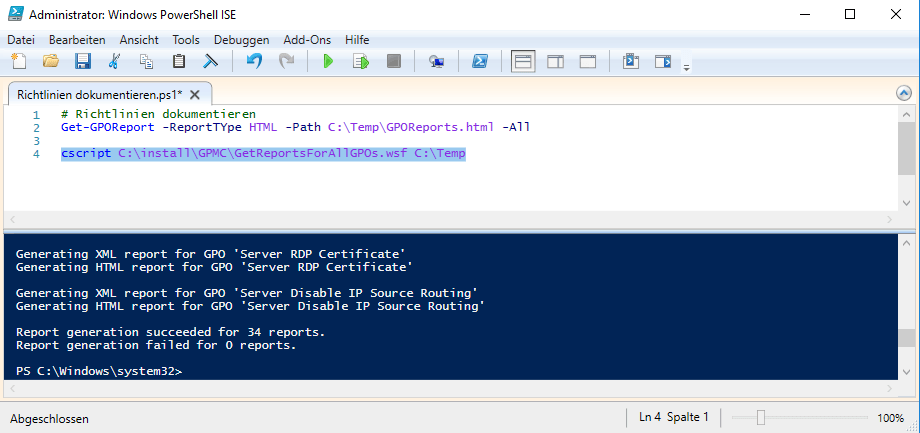
Task: Click the zoom slider handle
Action: coord(761,417)
